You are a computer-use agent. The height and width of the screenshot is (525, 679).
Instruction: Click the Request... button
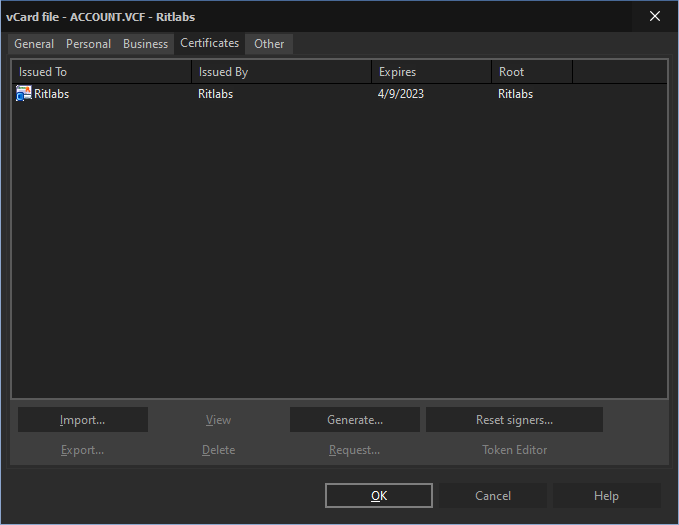click(x=355, y=450)
